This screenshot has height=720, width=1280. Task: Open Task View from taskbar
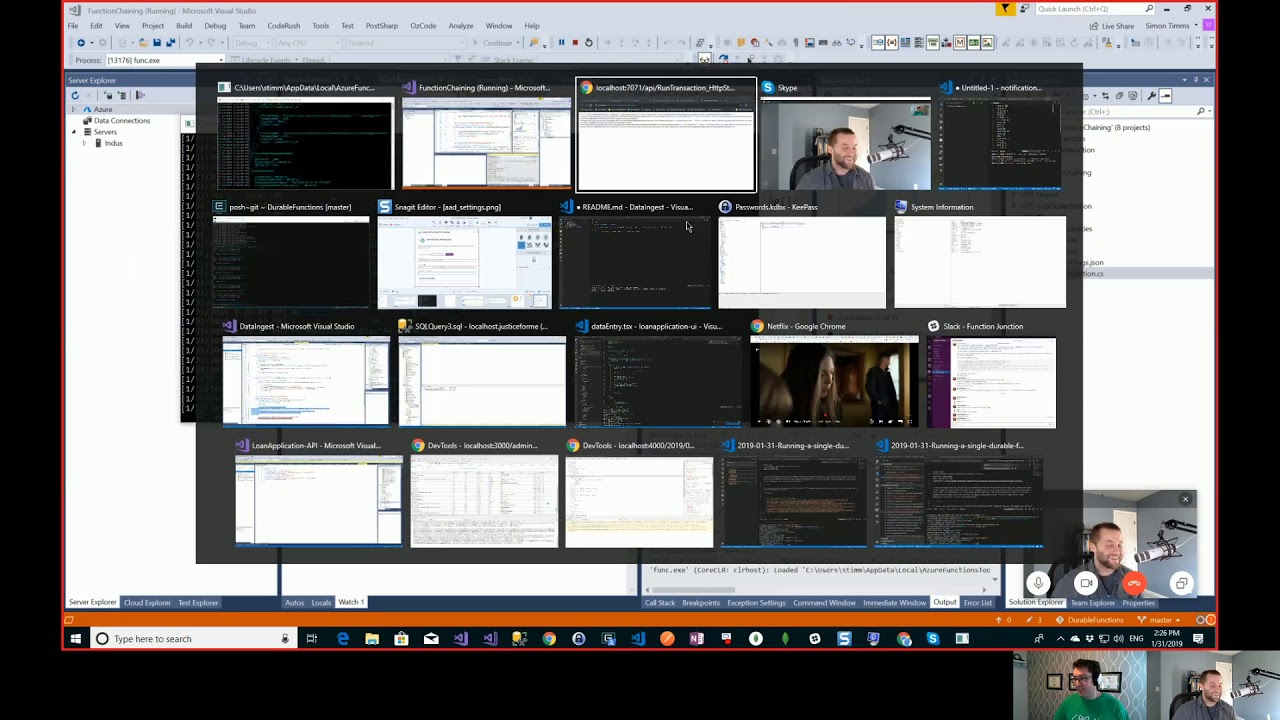coord(312,638)
